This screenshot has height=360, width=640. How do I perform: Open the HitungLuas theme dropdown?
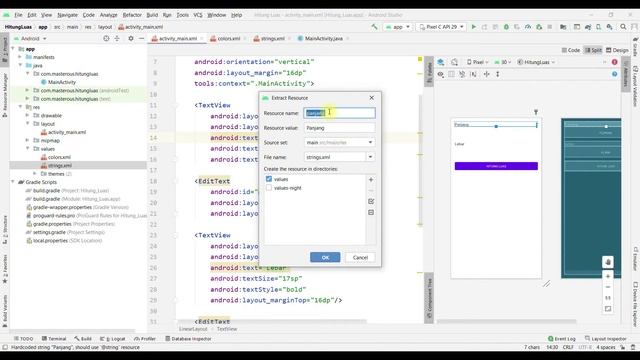pyautogui.click(x=536, y=62)
